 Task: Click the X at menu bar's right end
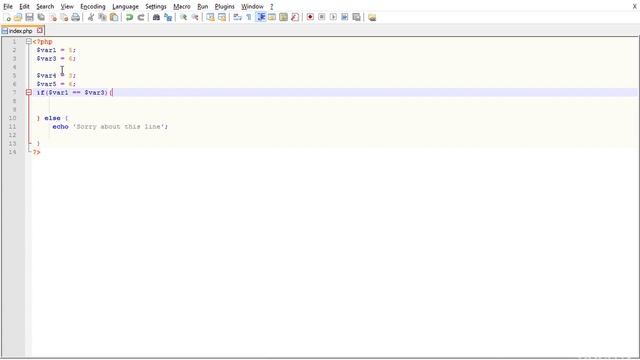coord(635,6)
